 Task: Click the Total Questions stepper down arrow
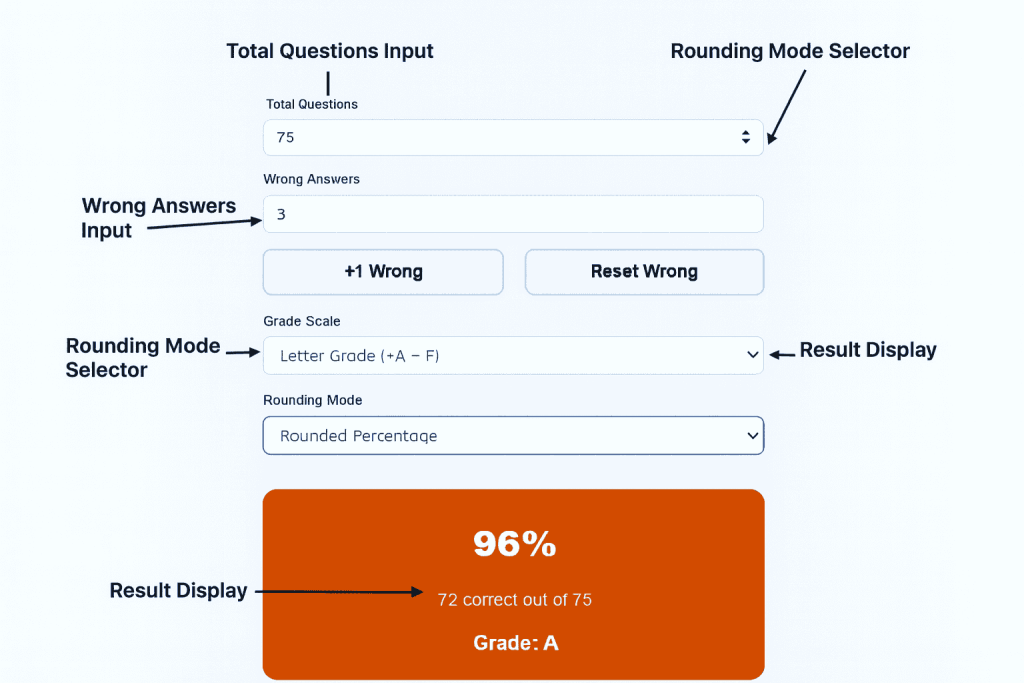[746, 142]
